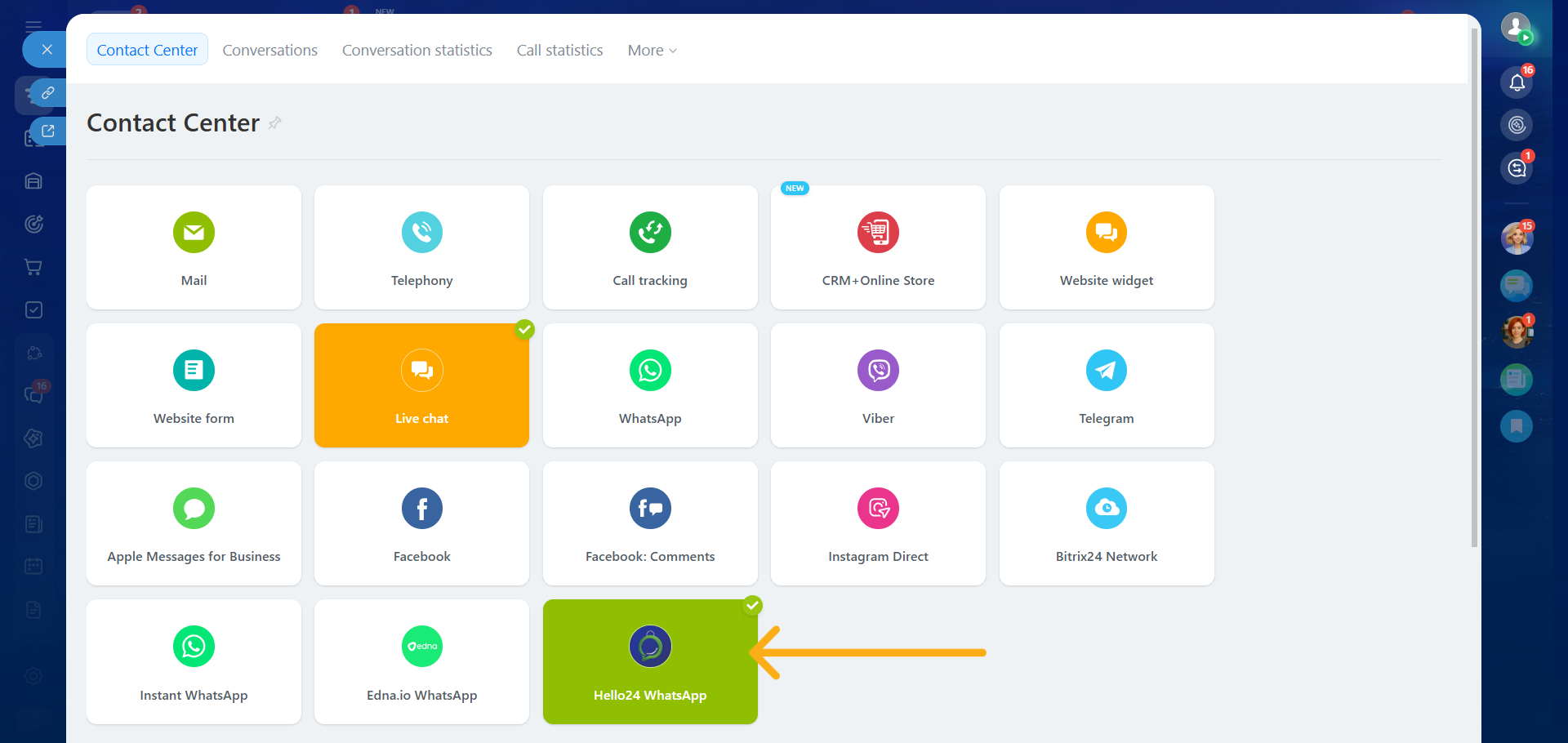Screen dimensions: 1568x743
Task: Open the CRM+Online Store tile
Action: click(x=878, y=247)
